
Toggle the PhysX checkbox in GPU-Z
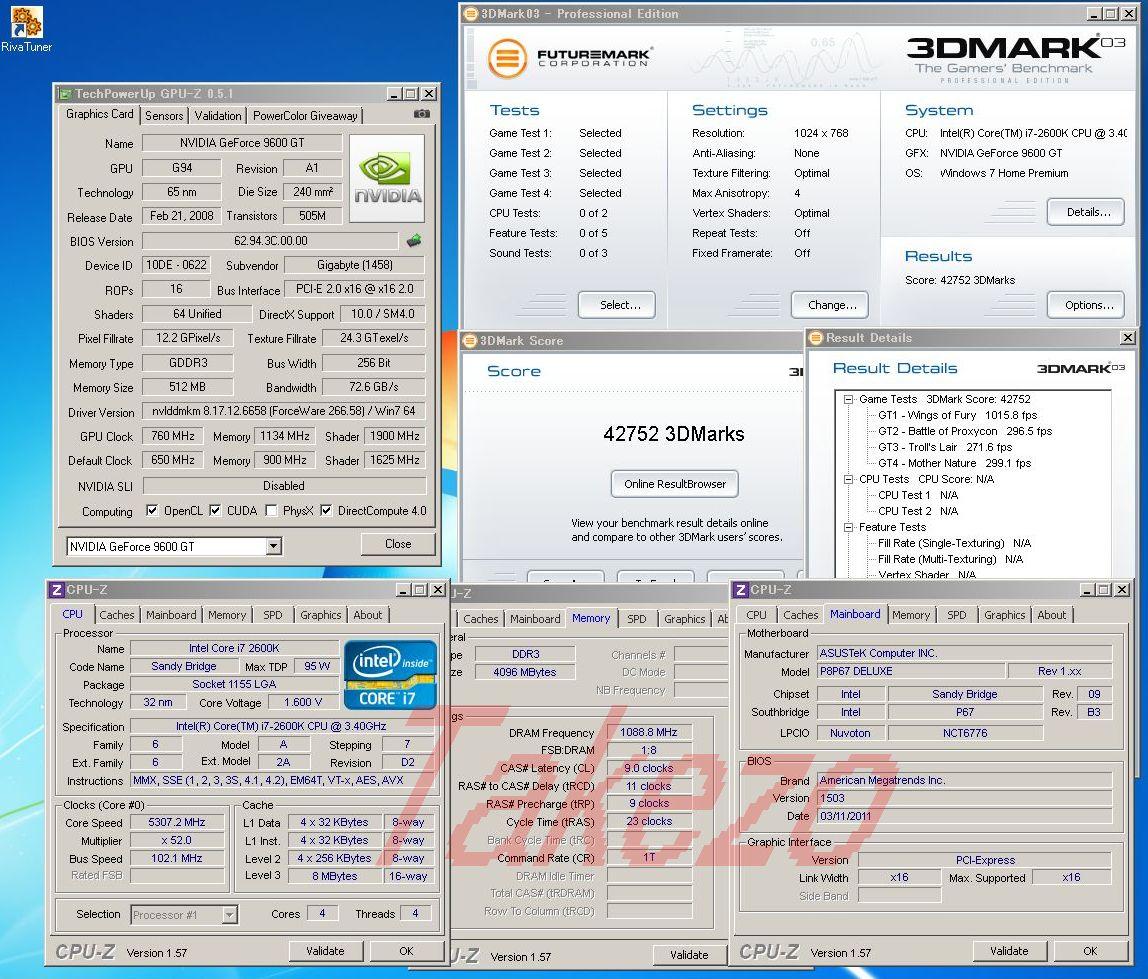(x=271, y=510)
